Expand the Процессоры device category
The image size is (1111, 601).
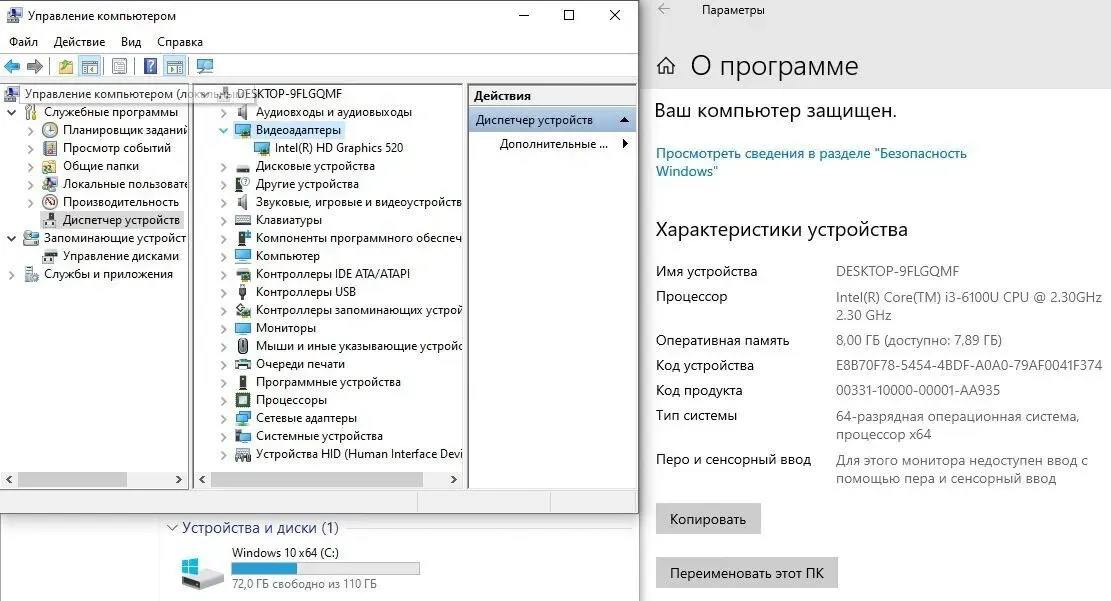224,400
